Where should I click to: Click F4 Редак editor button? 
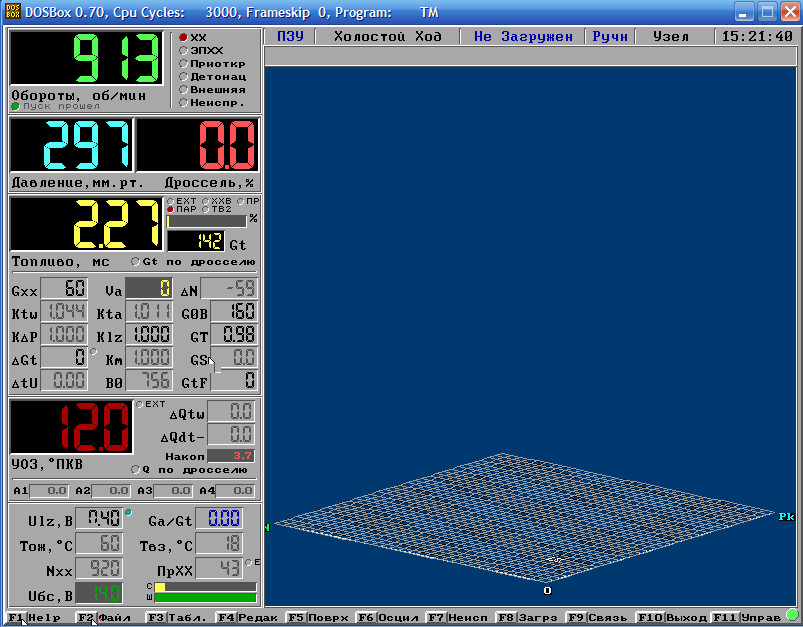click(x=246, y=618)
